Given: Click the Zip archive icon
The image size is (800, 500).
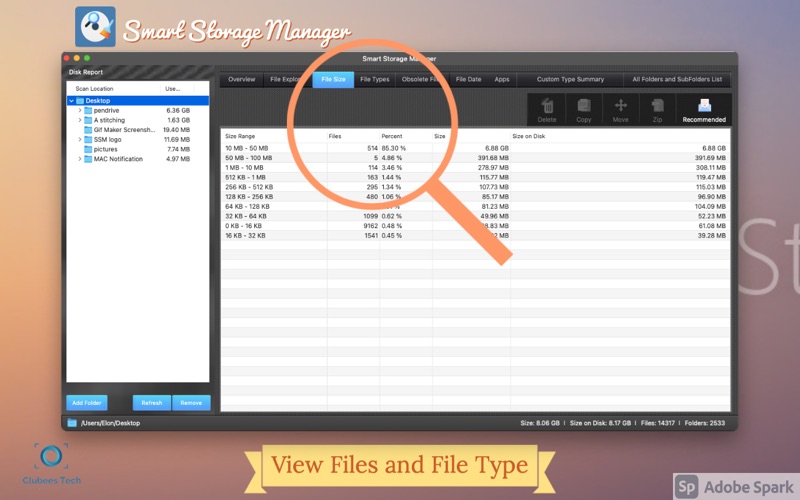Looking at the screenshot, I should pos(657,106).
